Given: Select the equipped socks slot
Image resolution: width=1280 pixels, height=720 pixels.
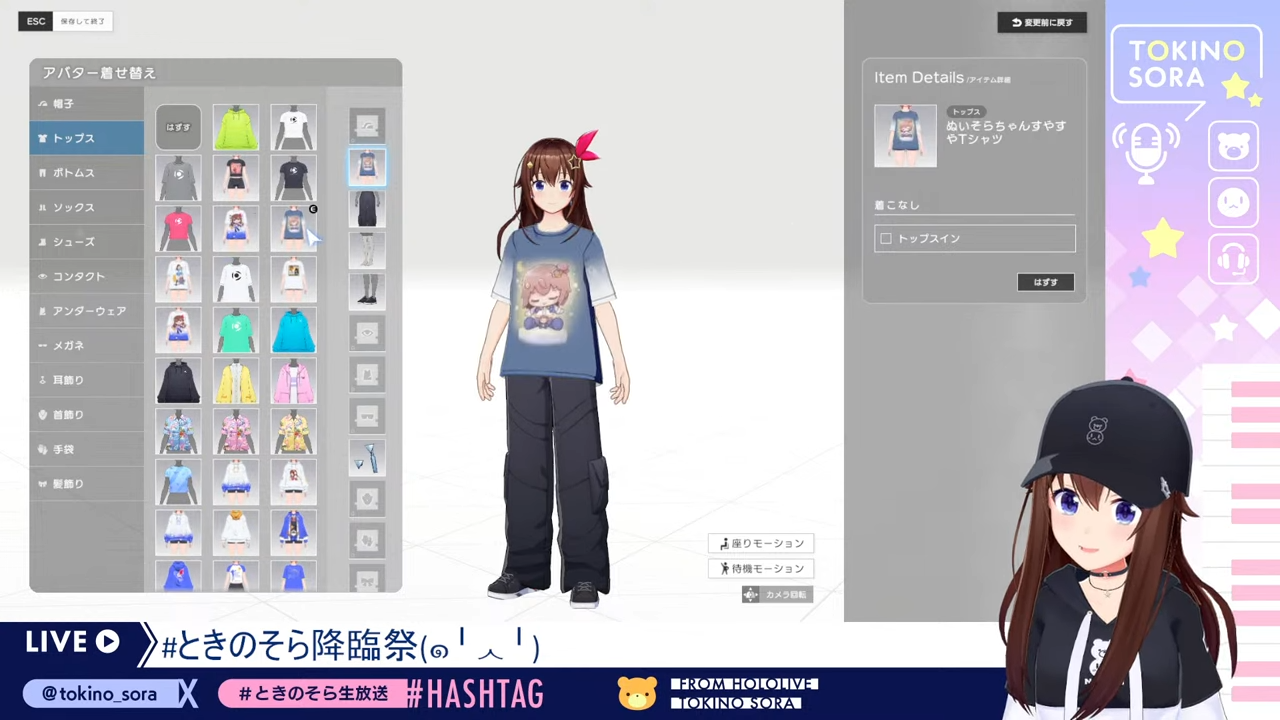Looking at the screenshot, I should coord(367,250).
